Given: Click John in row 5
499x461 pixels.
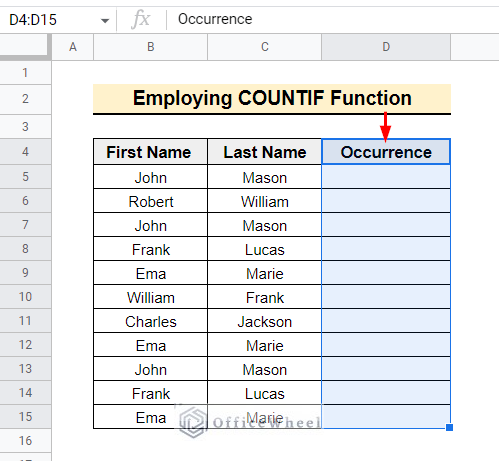Looking at the screenshot, I should tap(150, 177).
